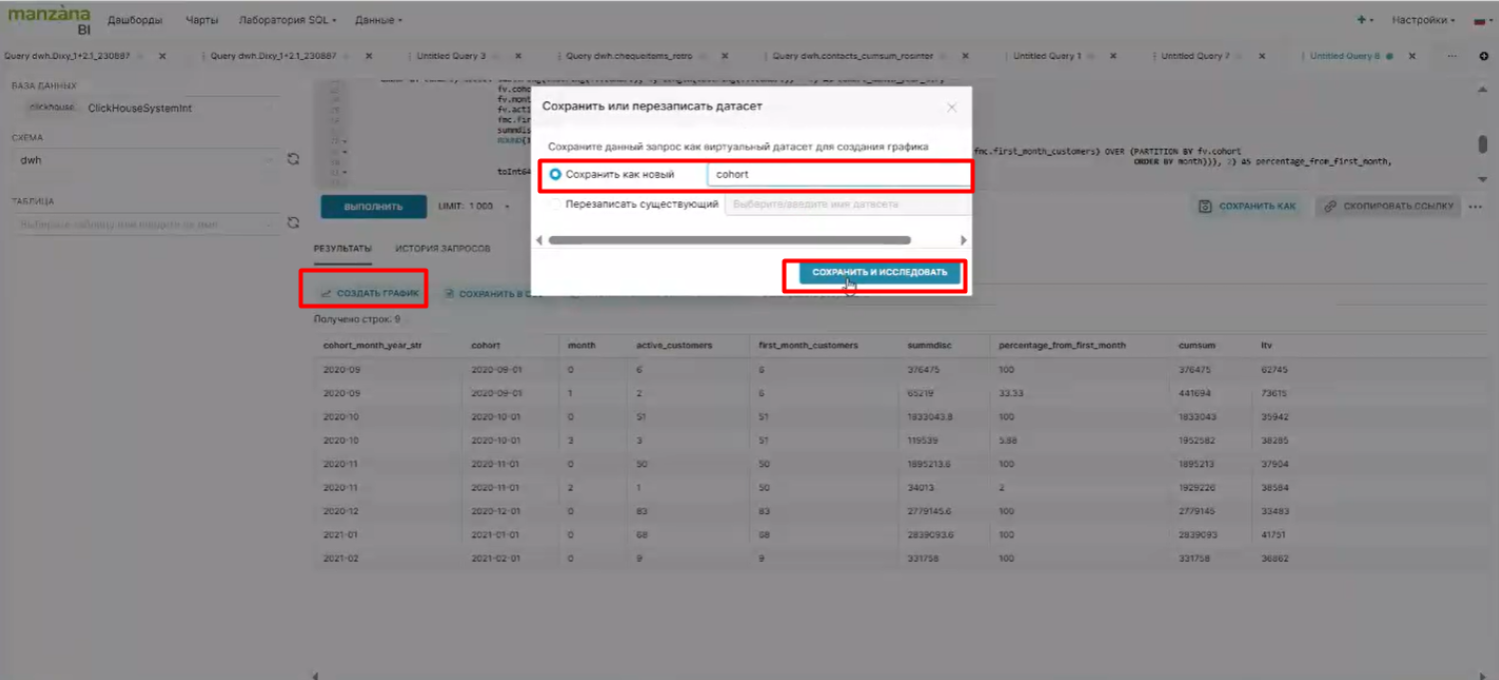Close the Untitled Query 8 tab
The height and width of the screenshot is (680, 1499).
click(1412, 56)
